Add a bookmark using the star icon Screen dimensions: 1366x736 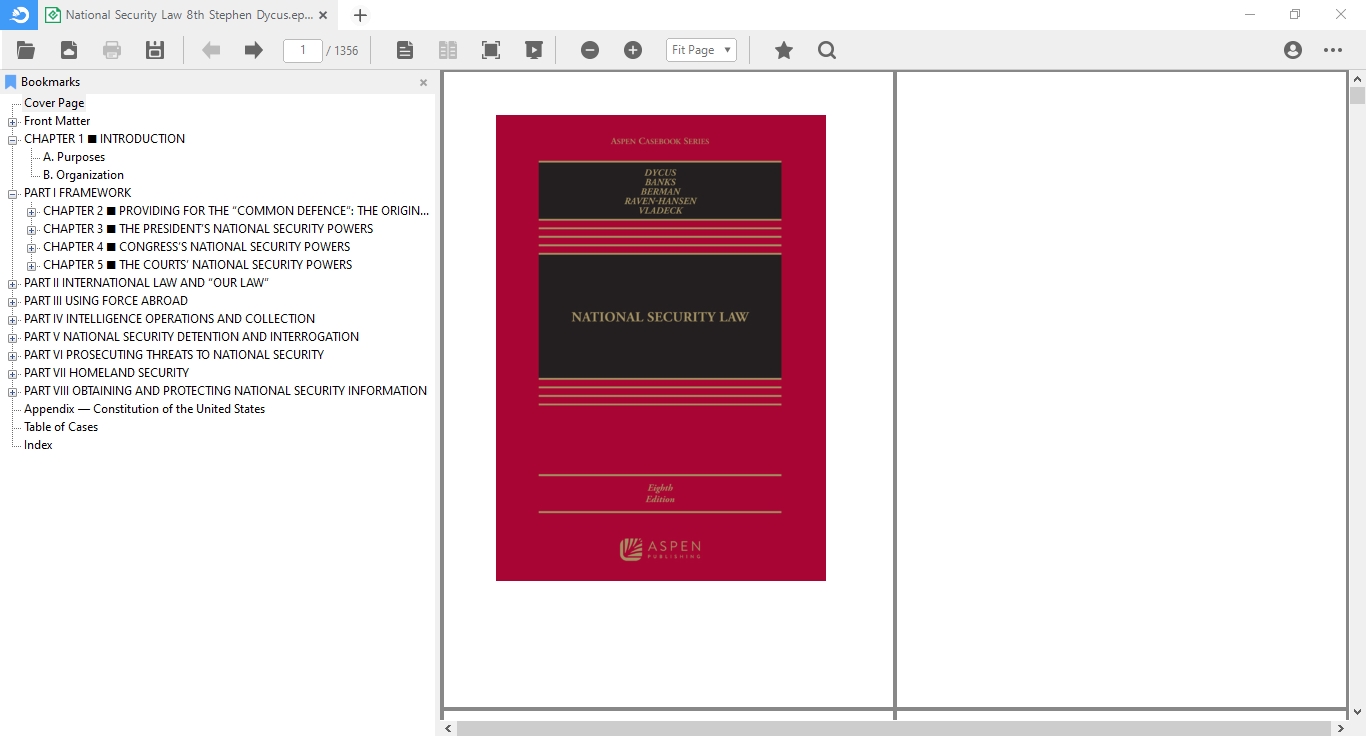click(784, 50)
